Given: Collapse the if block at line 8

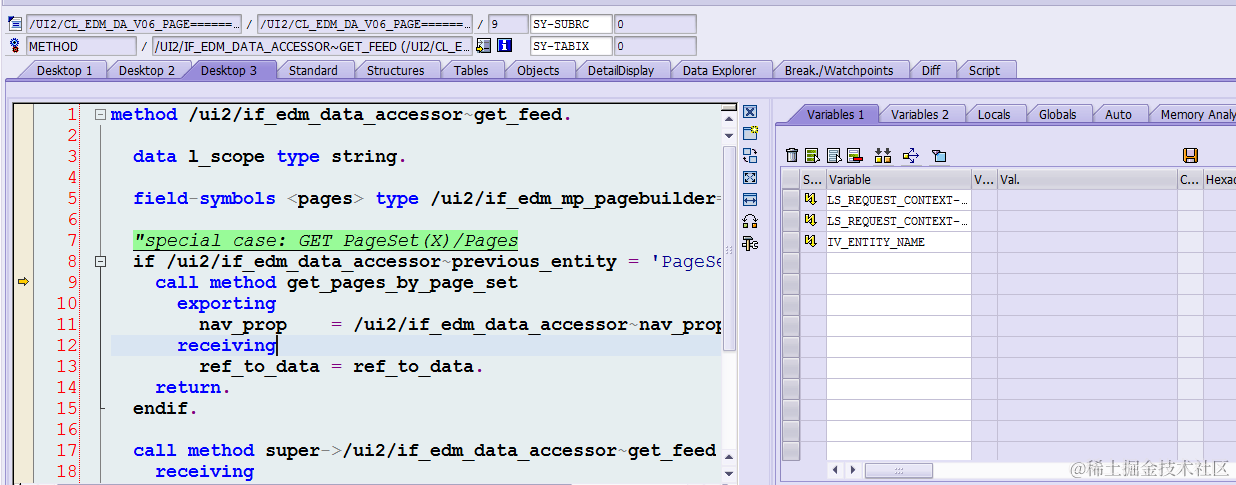Looking at the screenshot, I should click(x=100, y=262).
